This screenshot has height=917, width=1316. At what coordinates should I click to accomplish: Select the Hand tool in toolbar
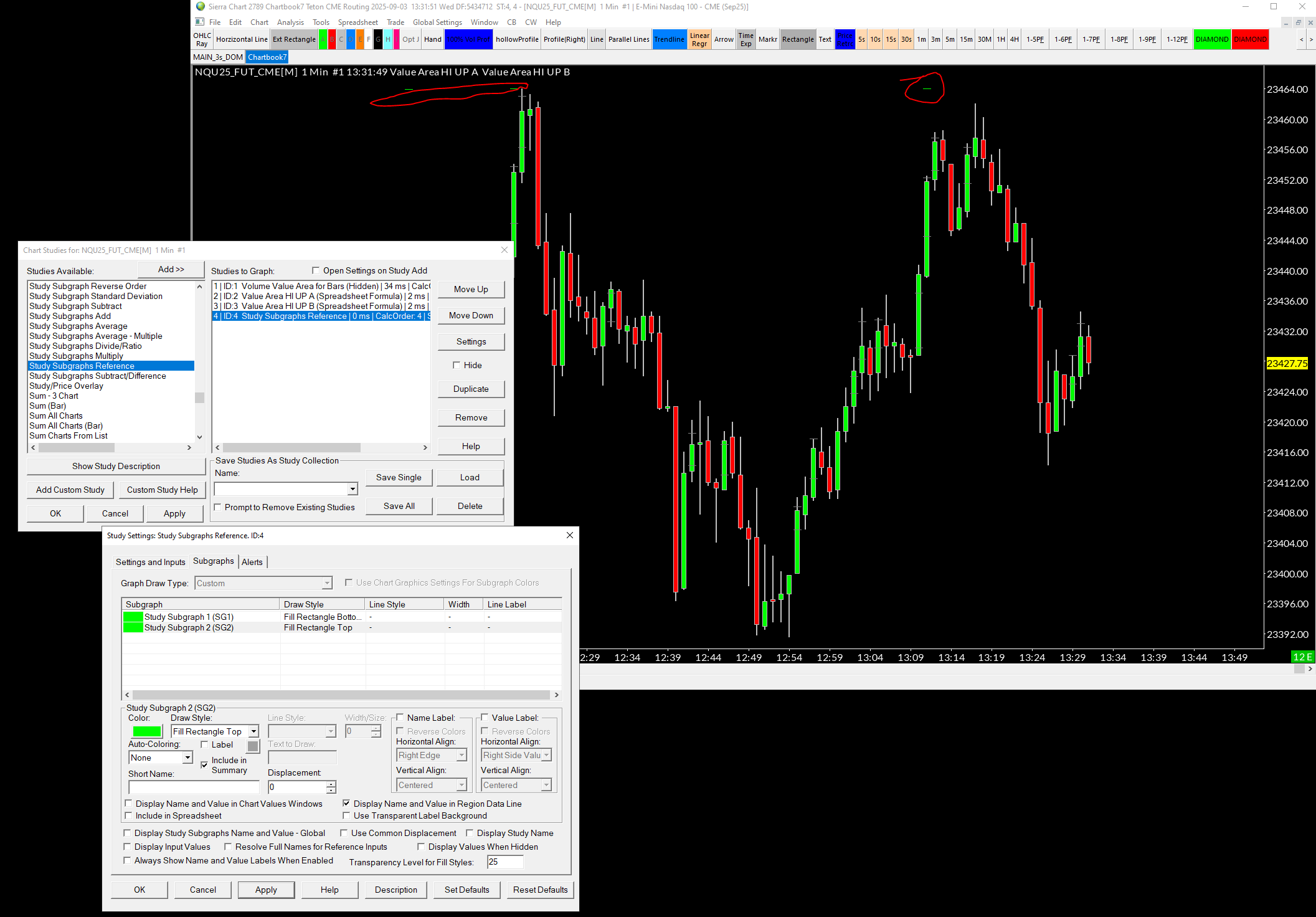432,39
